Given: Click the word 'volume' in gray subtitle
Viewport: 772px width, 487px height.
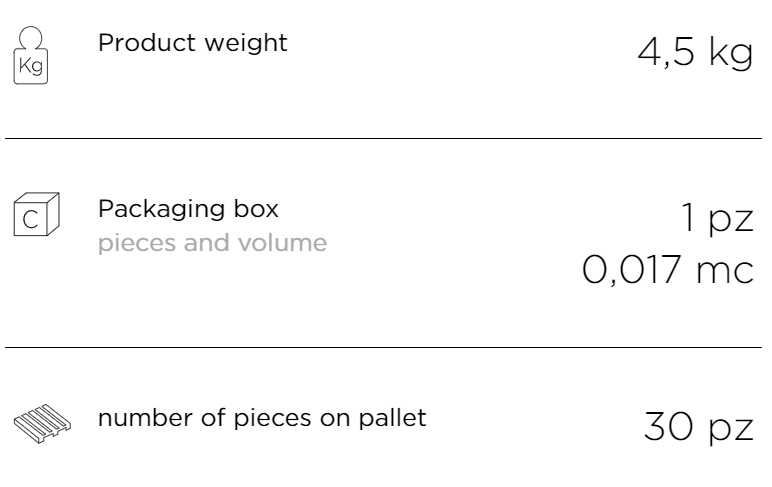Looking at the screenshot, I should pyautogui.click(x=282, y=243).
